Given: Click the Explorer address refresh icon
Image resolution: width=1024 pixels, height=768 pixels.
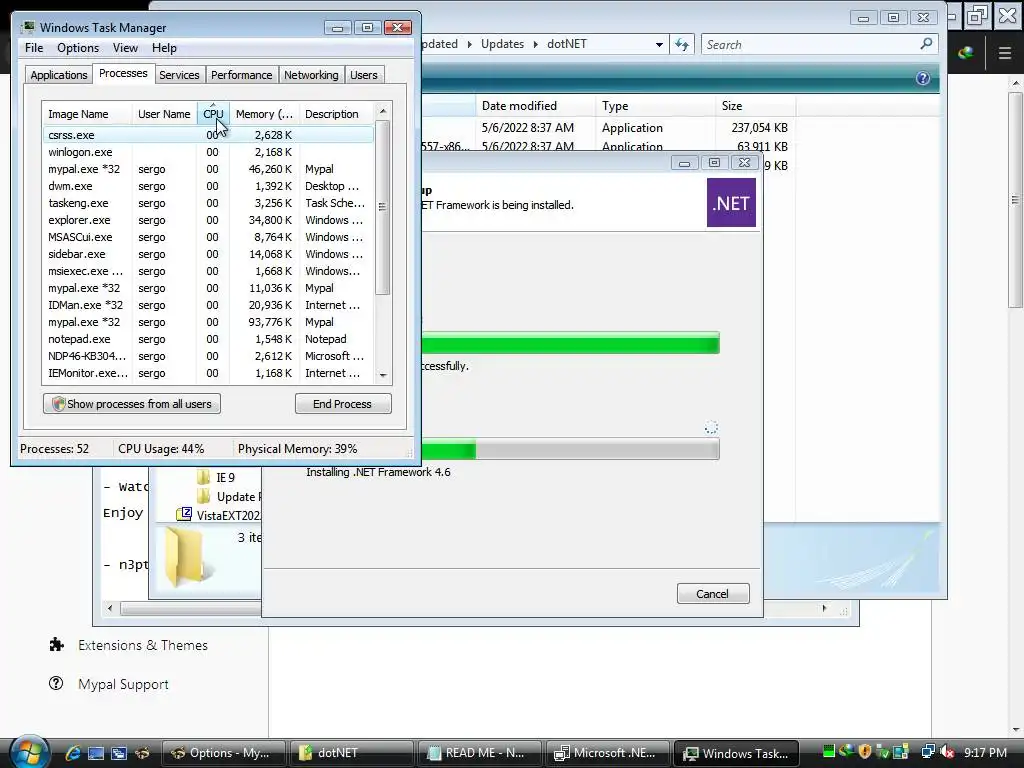Looking at the screenshot, I should 682,44.
